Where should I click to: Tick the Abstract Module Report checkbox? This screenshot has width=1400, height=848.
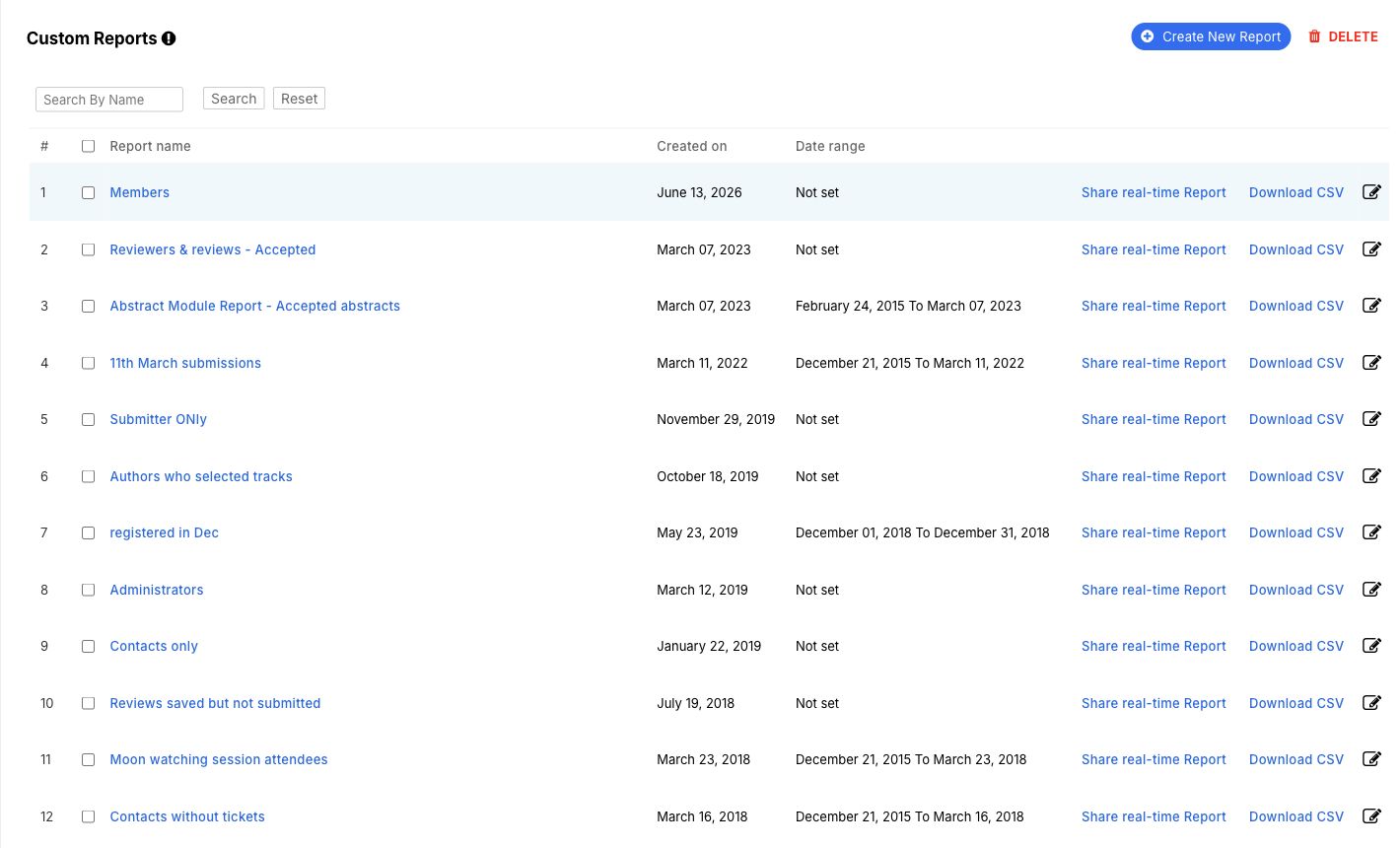pyautogui.click(x=88, y=307)
